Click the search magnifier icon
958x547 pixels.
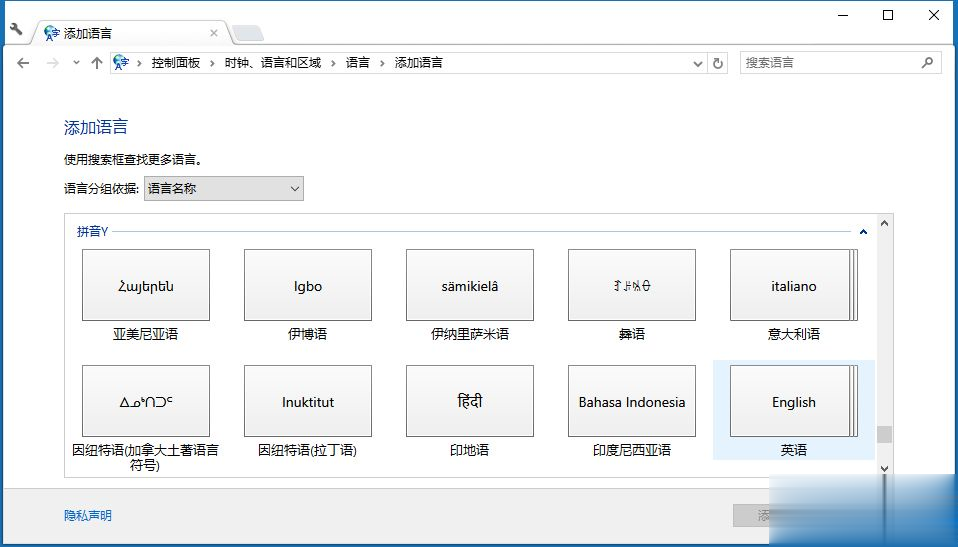click(x=927, y=62)
